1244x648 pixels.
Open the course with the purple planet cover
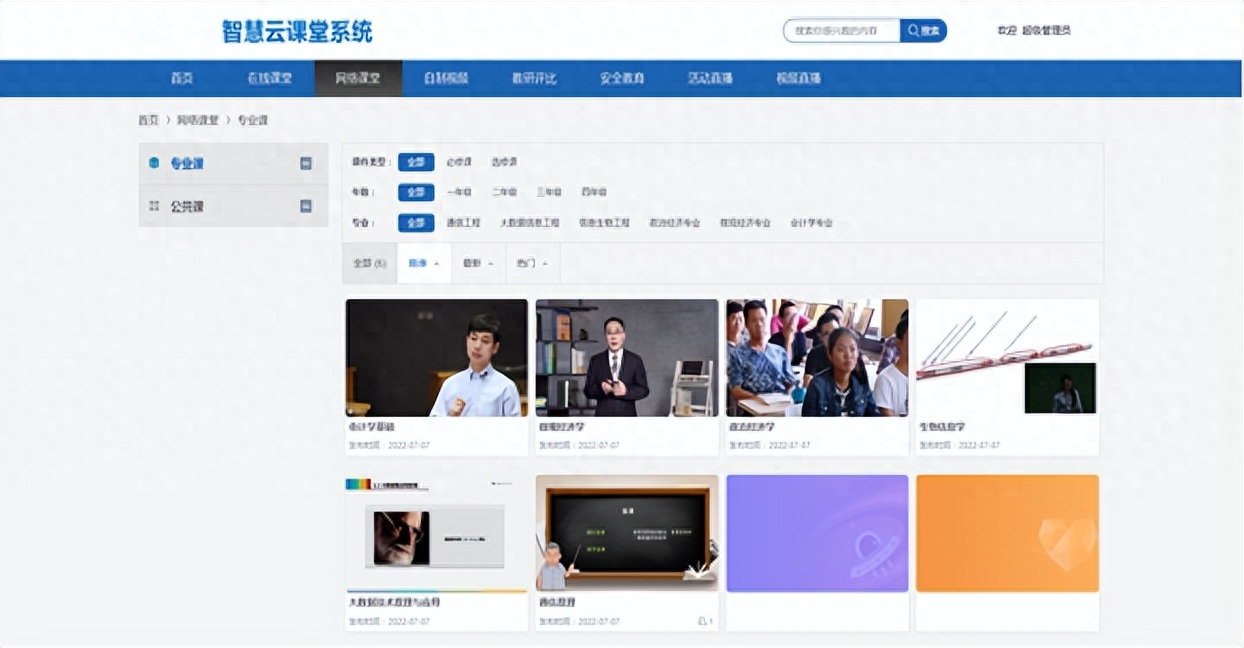(817, 533)
